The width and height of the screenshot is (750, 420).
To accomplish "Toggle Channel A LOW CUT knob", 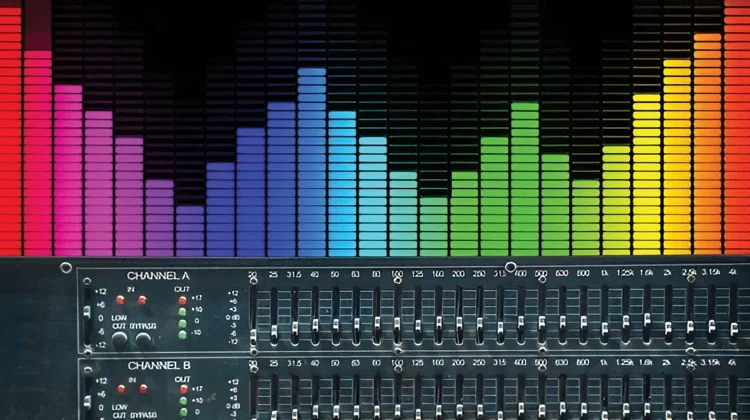I will (x=119, y=340).
